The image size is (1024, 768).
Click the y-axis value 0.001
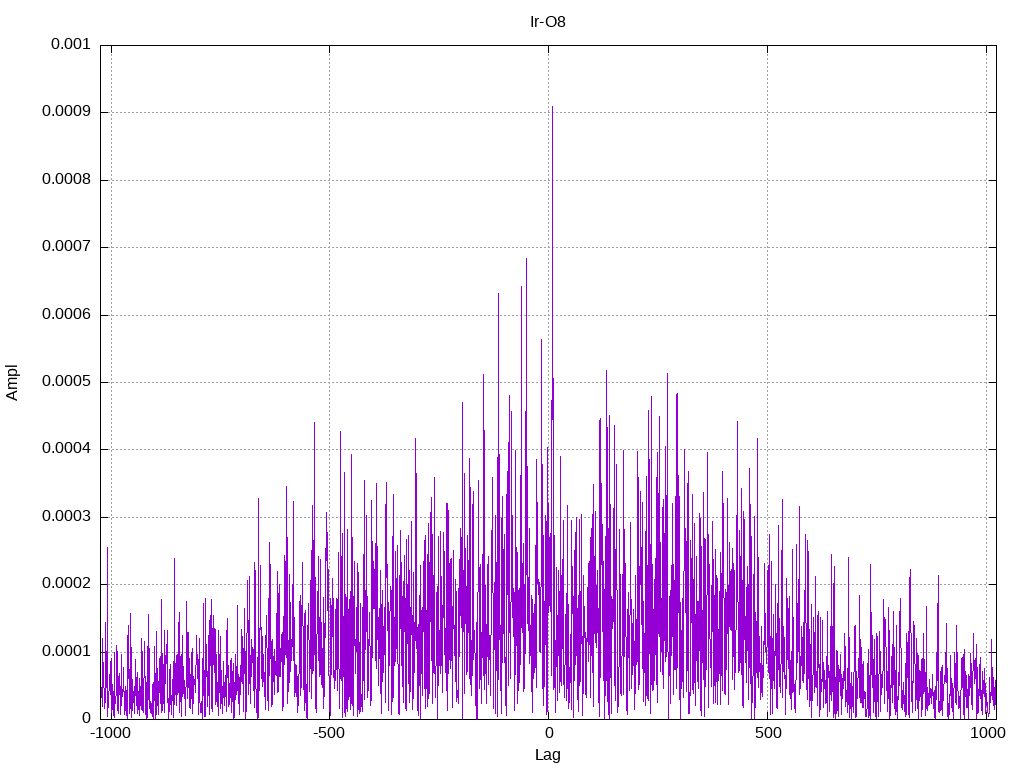(71, 44)
